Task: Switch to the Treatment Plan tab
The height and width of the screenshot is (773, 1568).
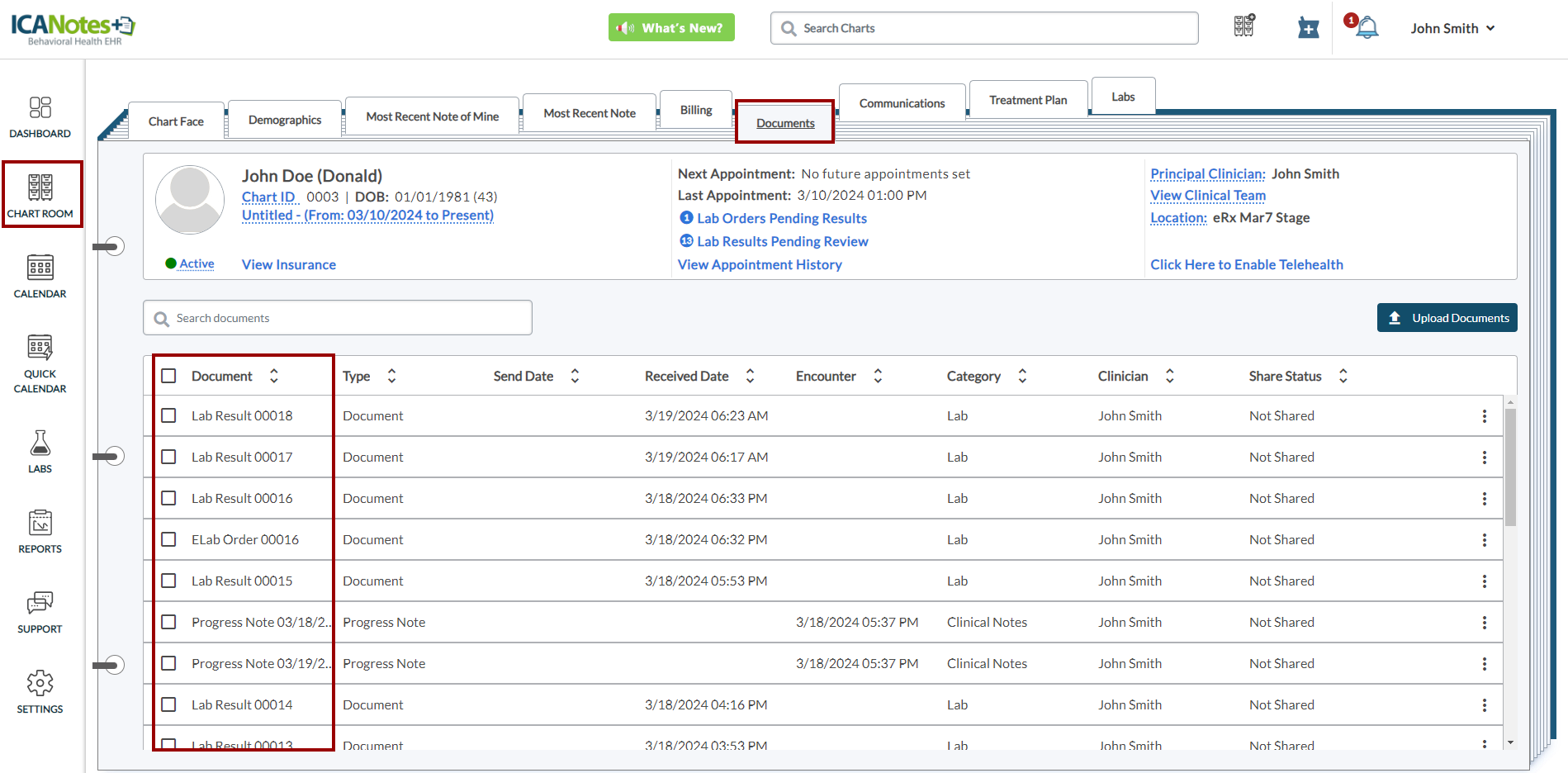Action: [x=1028, y=100]
